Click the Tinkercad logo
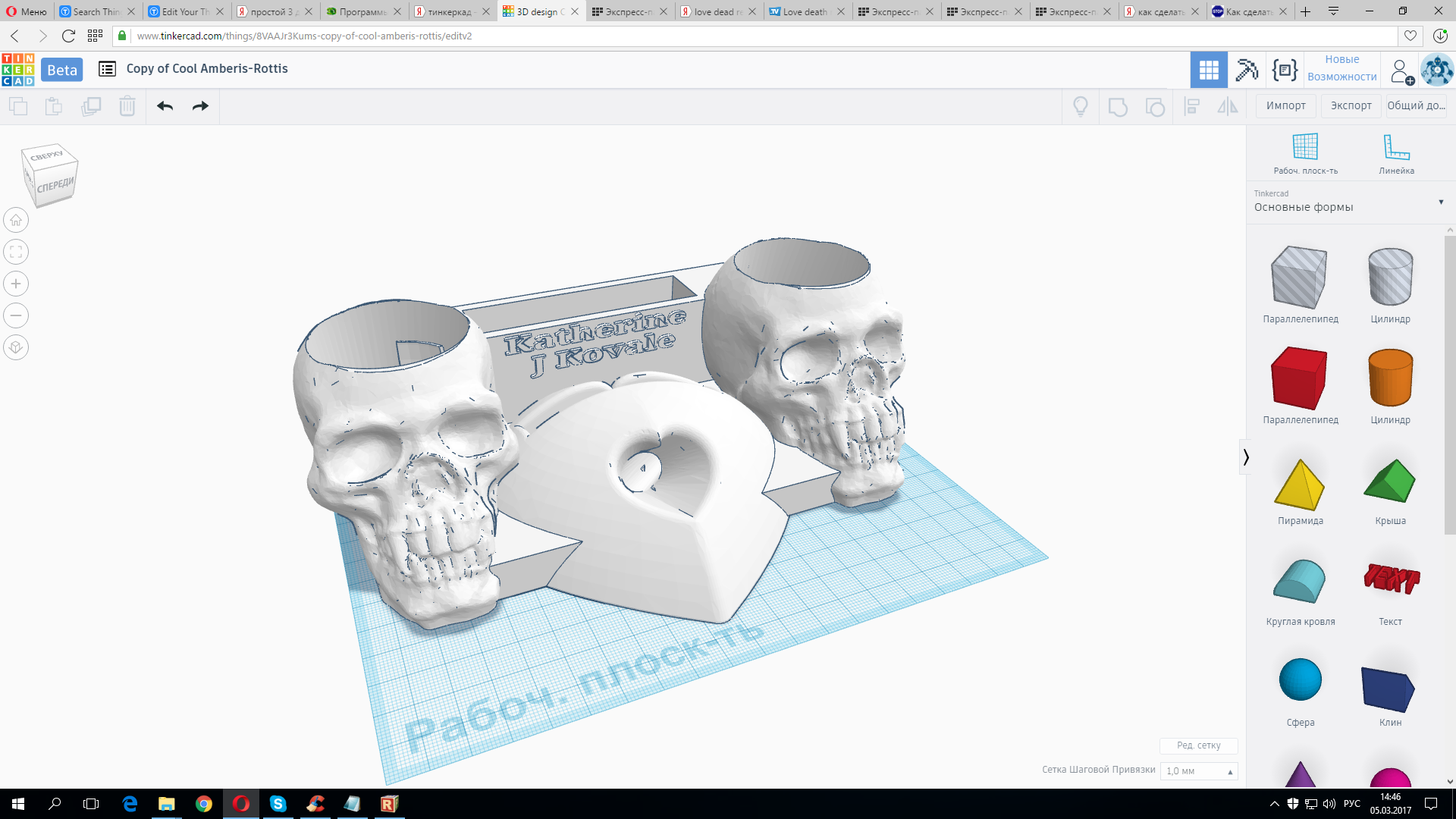 click(x=18, y=70)
